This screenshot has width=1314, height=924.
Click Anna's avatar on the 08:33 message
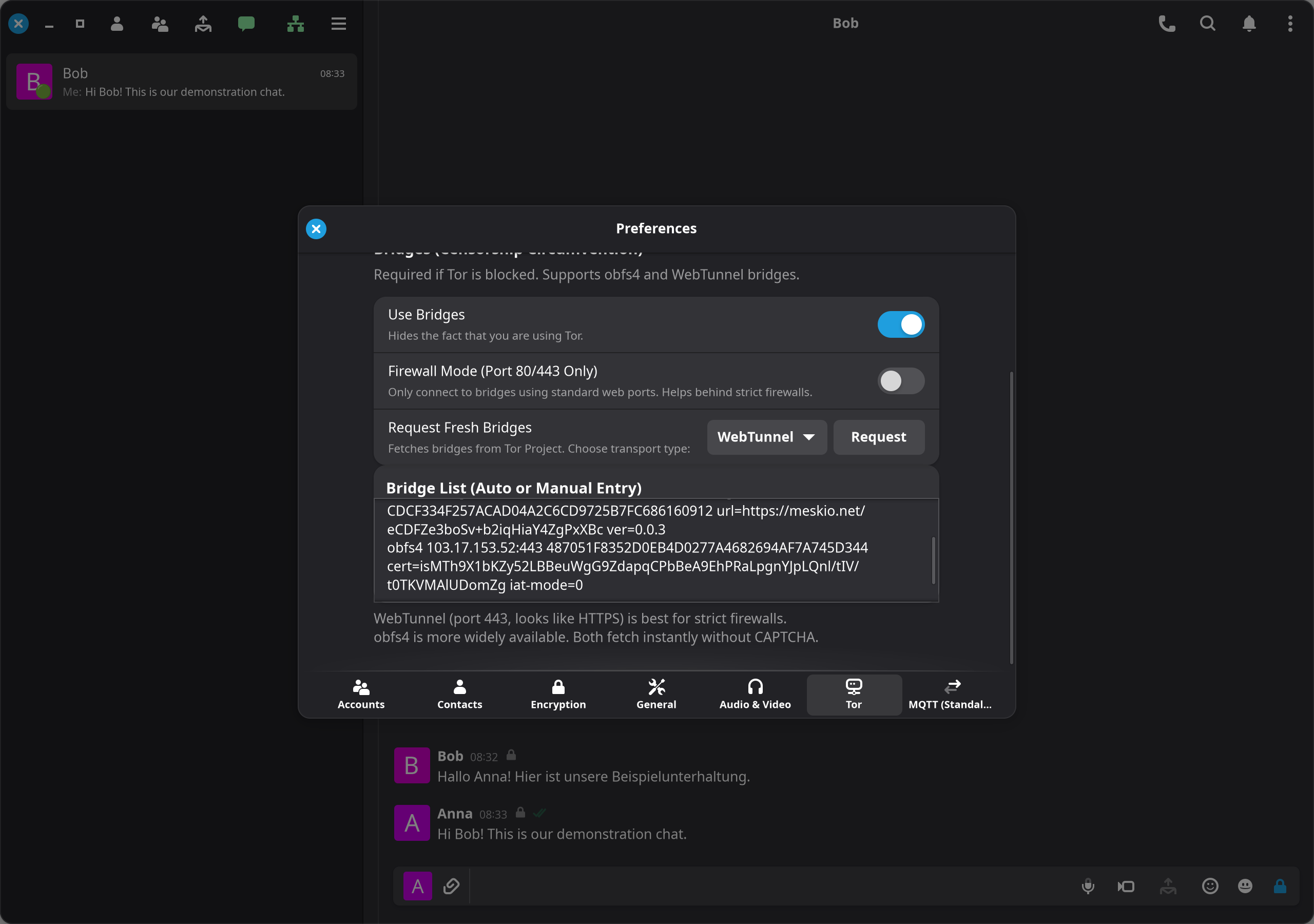coord(412,823)
